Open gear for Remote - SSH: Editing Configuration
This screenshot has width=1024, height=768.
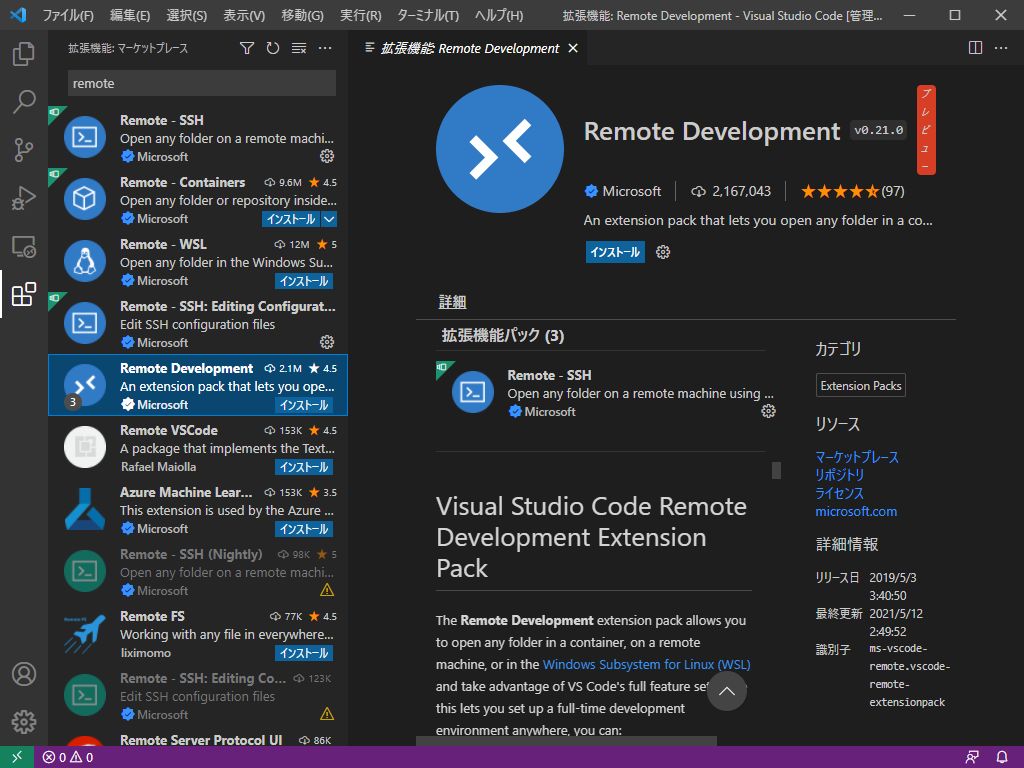coord(327,342)
